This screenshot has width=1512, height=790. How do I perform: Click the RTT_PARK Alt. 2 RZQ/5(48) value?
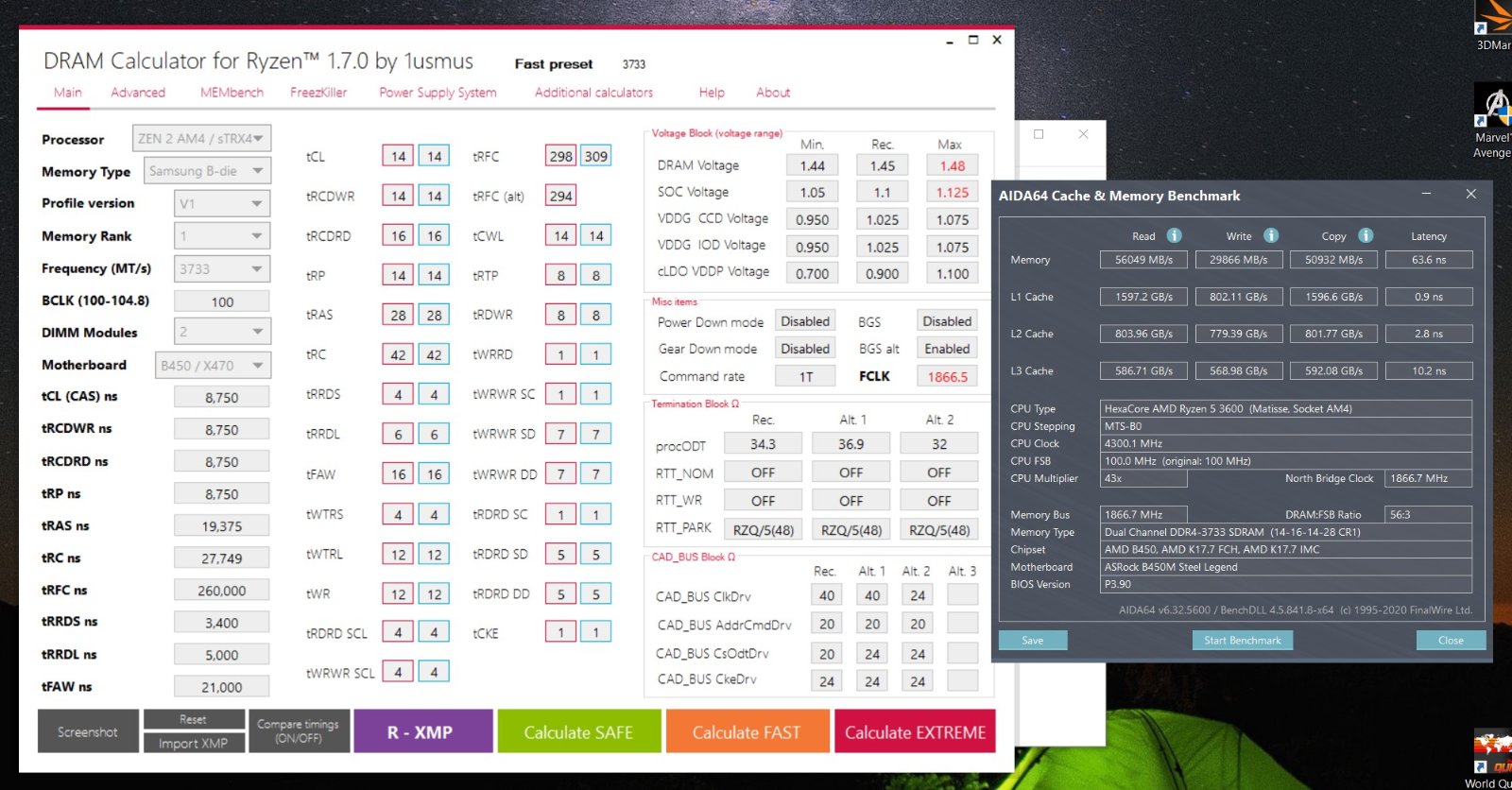coord(939,529)
